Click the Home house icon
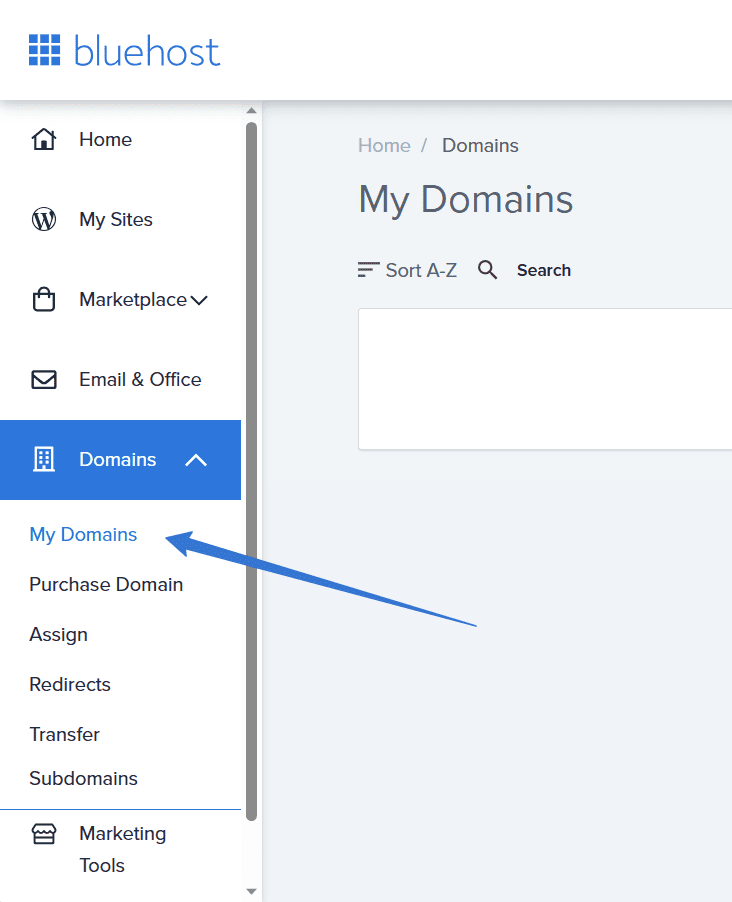Screen dimensions: 732x902 (44, 139)
